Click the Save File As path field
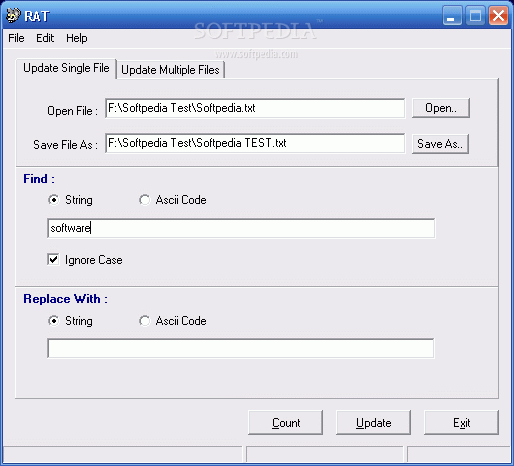Screen dimensions: 514x466 point(255,143)
